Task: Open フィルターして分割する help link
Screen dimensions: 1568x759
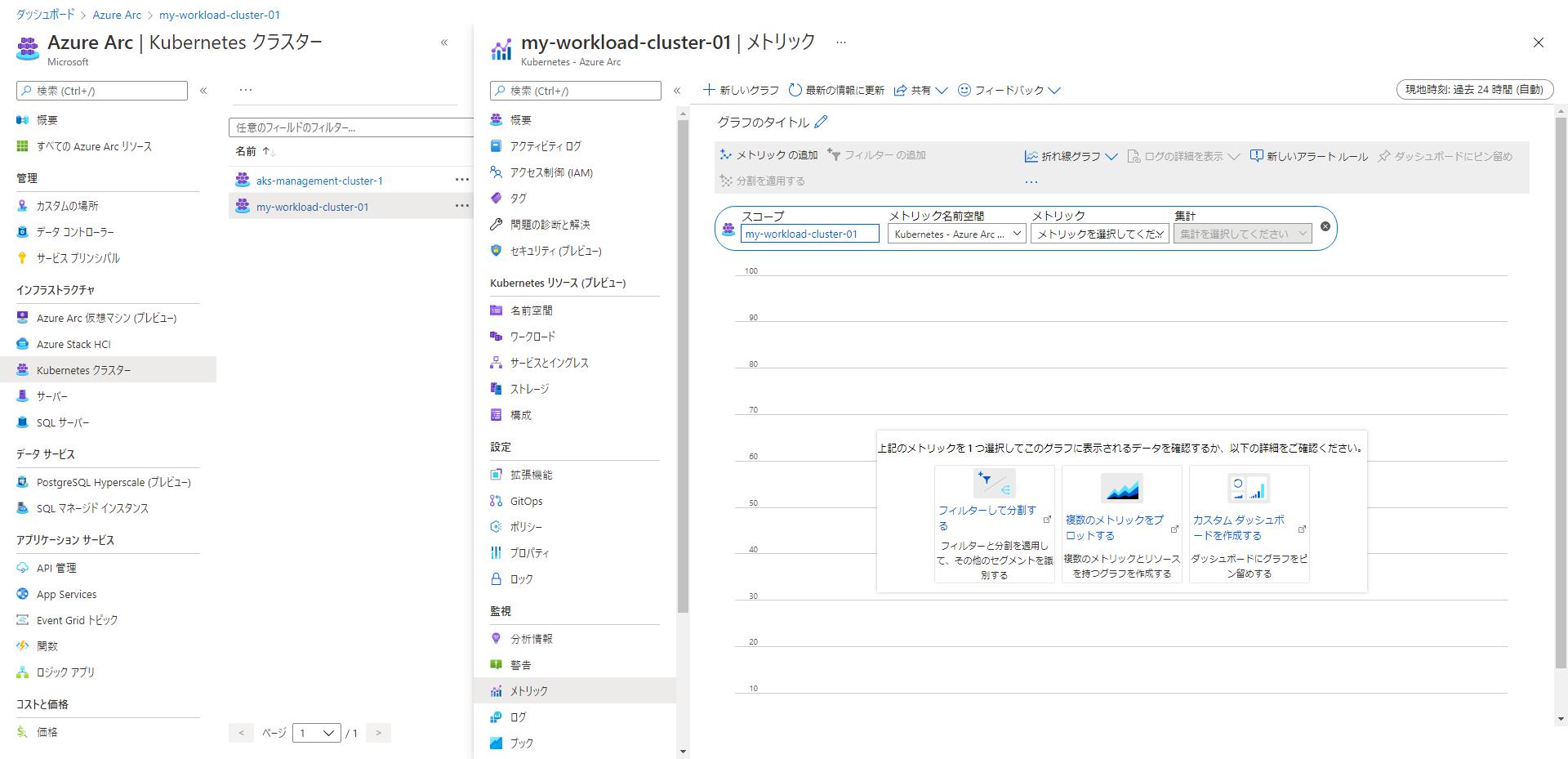Action: pyautogui.click(x=987, y=518)
